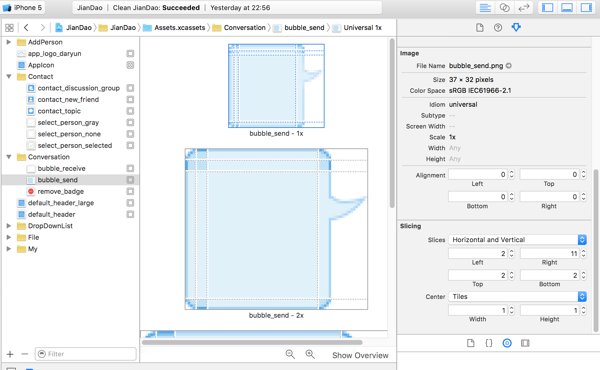Step the Alignment Bottom value
Image resolution: width=600 pixels, height=370 pixels.
click(x=512, y=197)
